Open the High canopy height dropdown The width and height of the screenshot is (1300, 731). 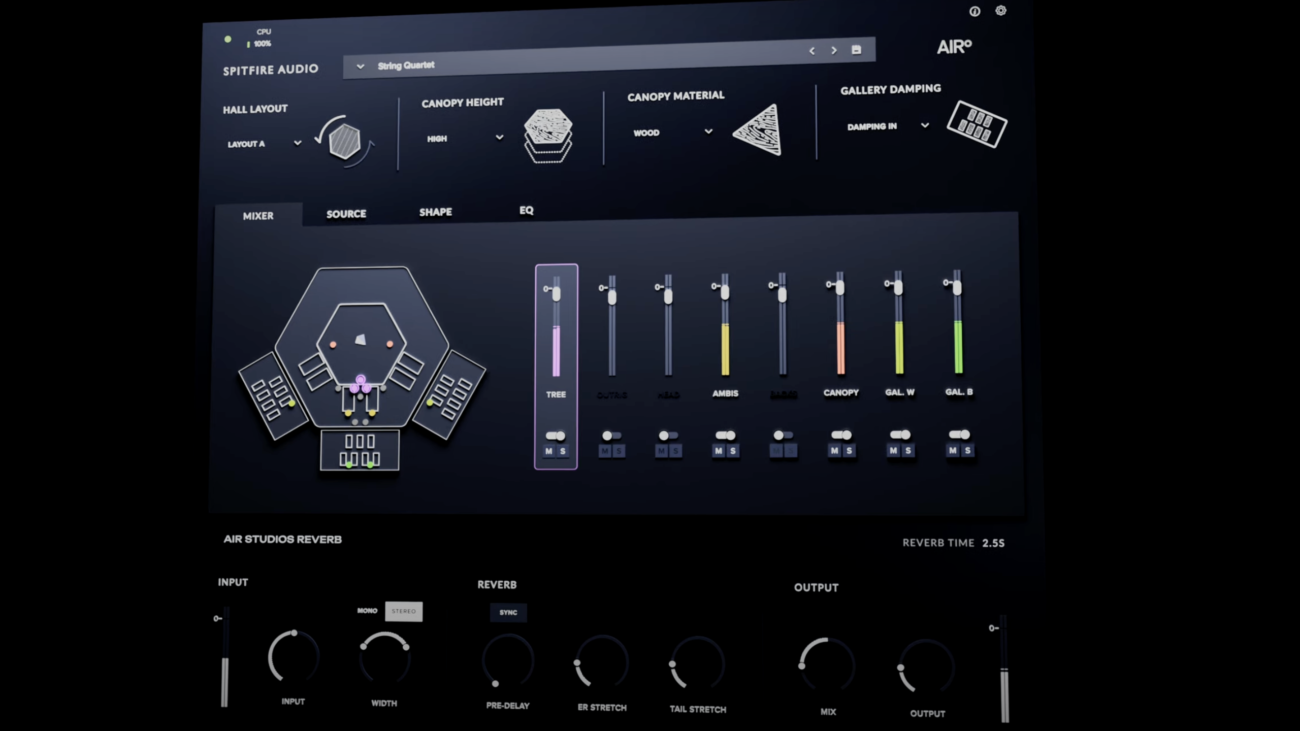coord(465,139)
